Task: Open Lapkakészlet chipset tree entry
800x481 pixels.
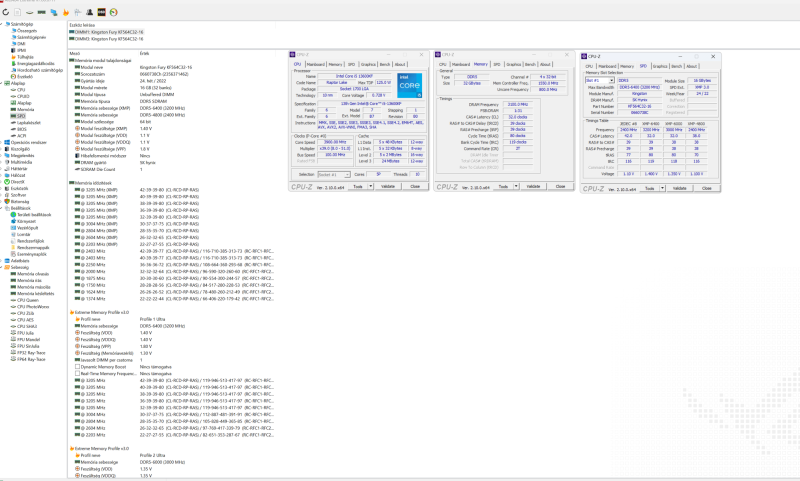Action: (x=29, y=123)
